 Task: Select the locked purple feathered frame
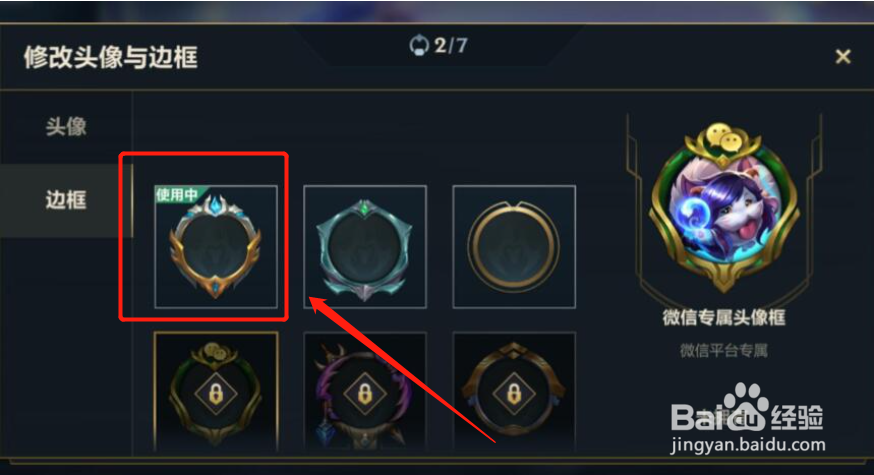(365, 392)
